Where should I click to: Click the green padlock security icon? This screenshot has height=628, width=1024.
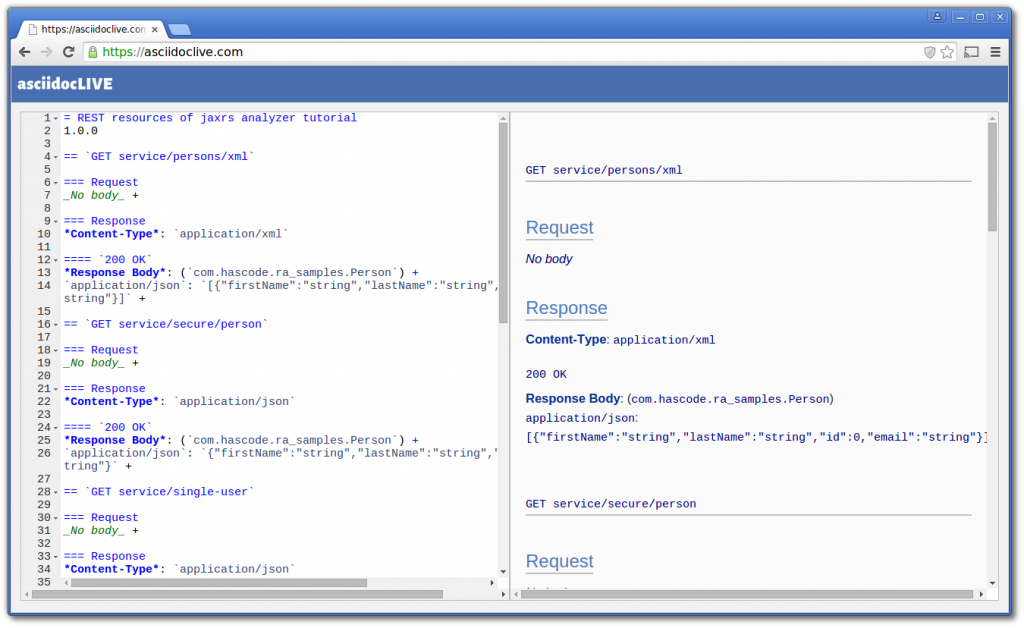coord(93,52)
